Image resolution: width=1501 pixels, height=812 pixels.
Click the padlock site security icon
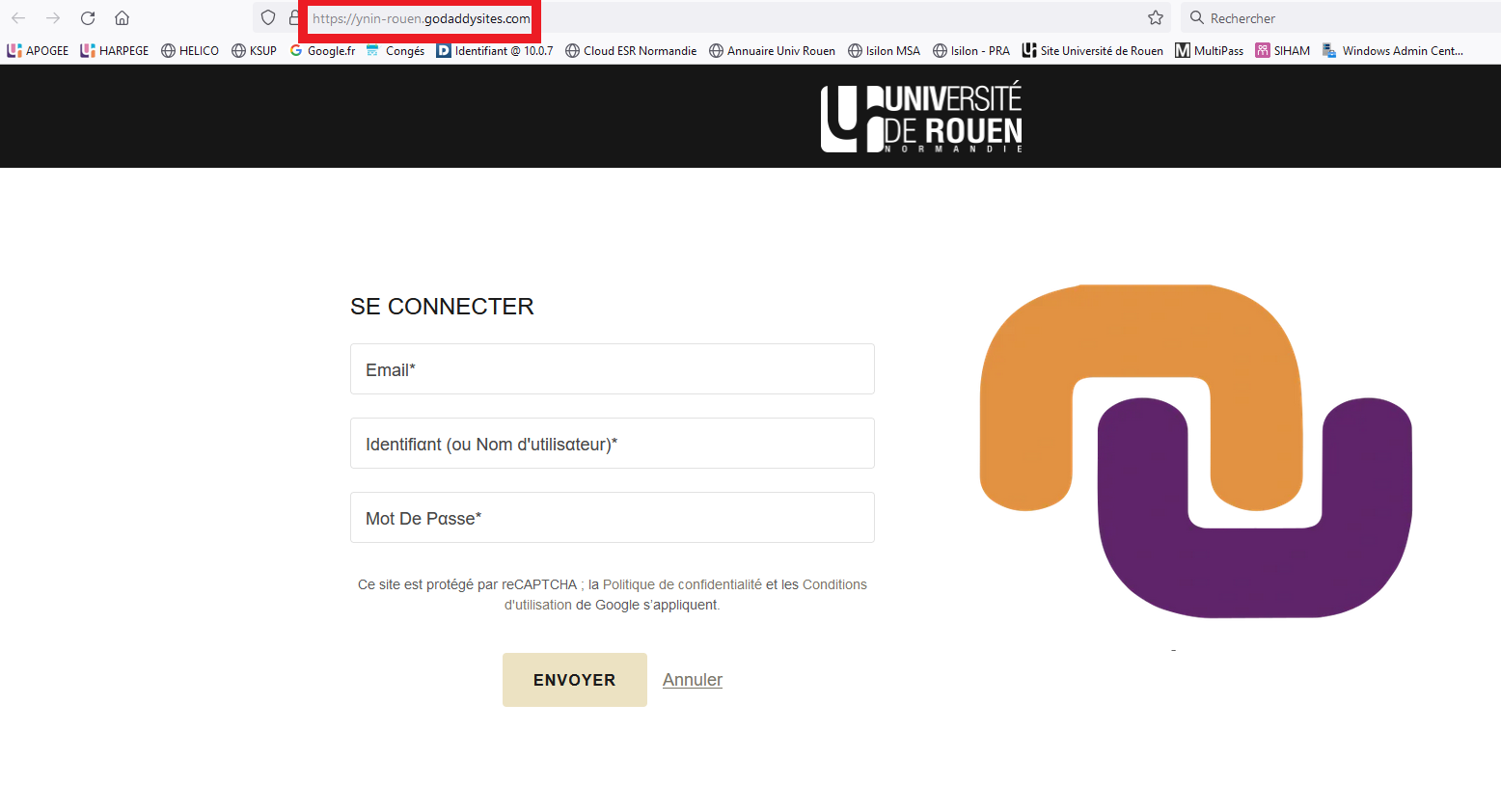tap(294, 18)
